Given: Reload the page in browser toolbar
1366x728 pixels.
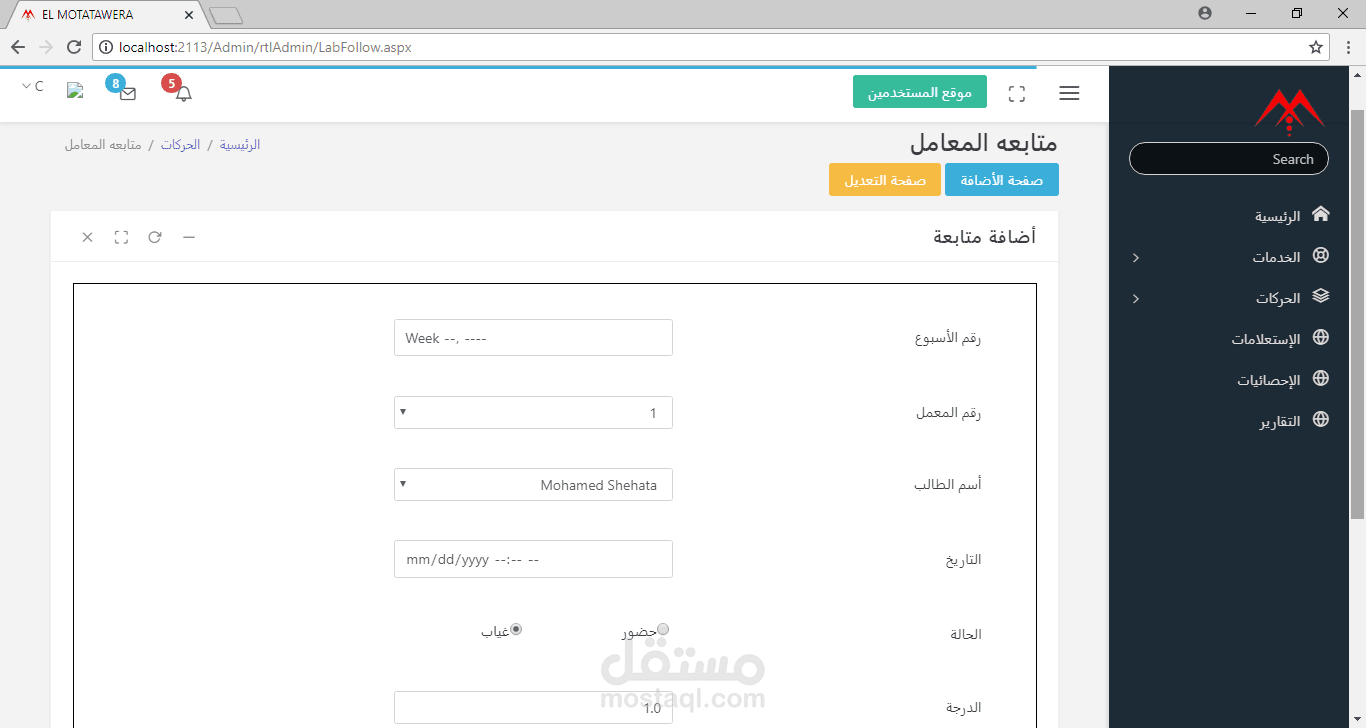Looking at the screenshot, I should 73,47.
